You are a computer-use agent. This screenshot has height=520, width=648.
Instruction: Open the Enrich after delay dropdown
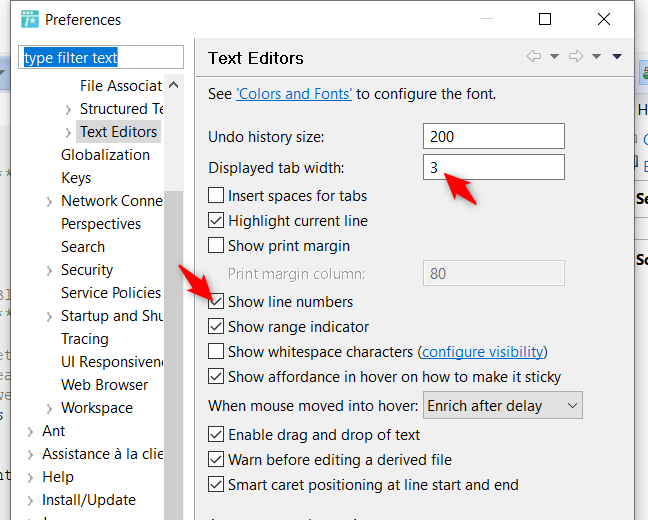pos(503,406)
